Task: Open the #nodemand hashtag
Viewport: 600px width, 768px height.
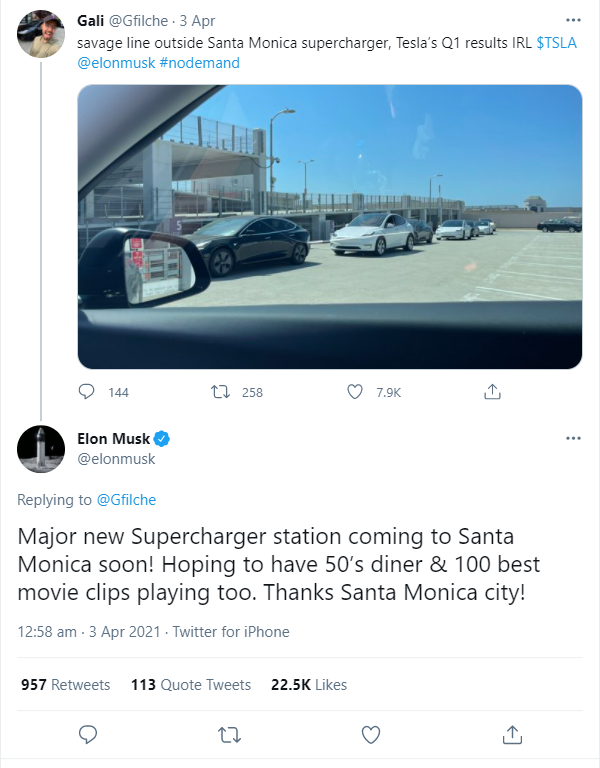Action: [200, 63]
